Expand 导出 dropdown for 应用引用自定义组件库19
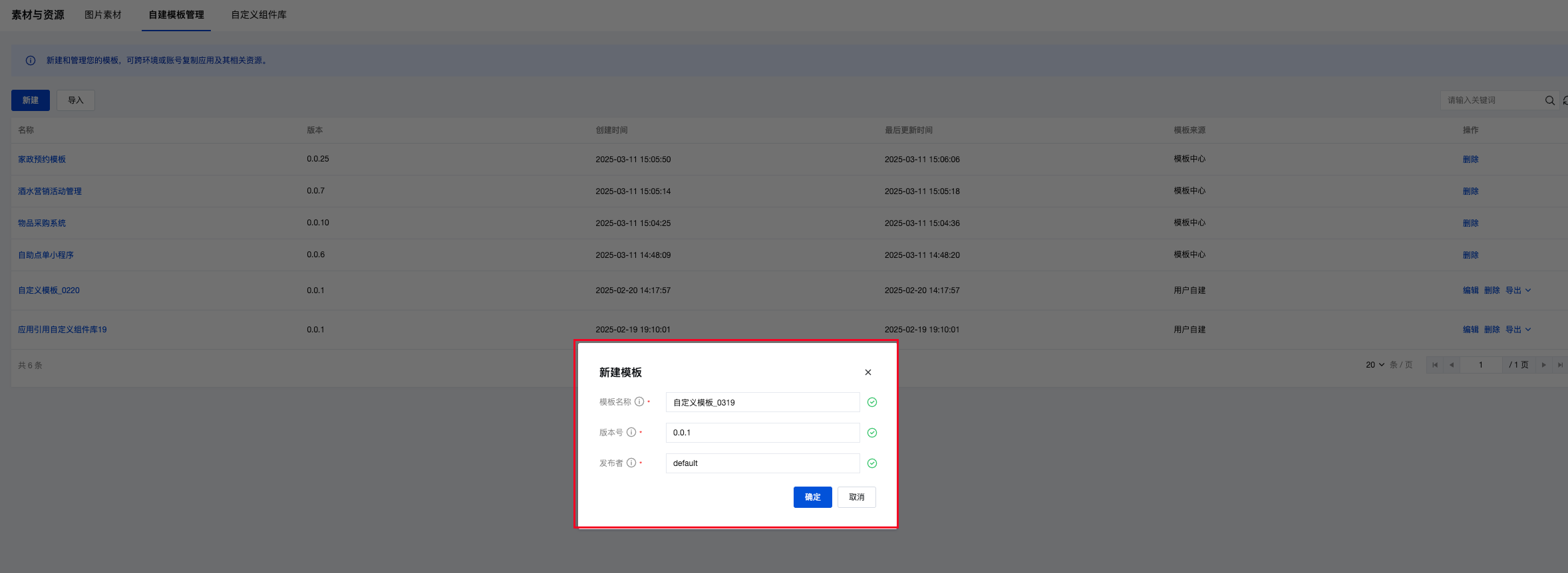This screenshot has width=1568, height=573. click(x=1518, y=330)
